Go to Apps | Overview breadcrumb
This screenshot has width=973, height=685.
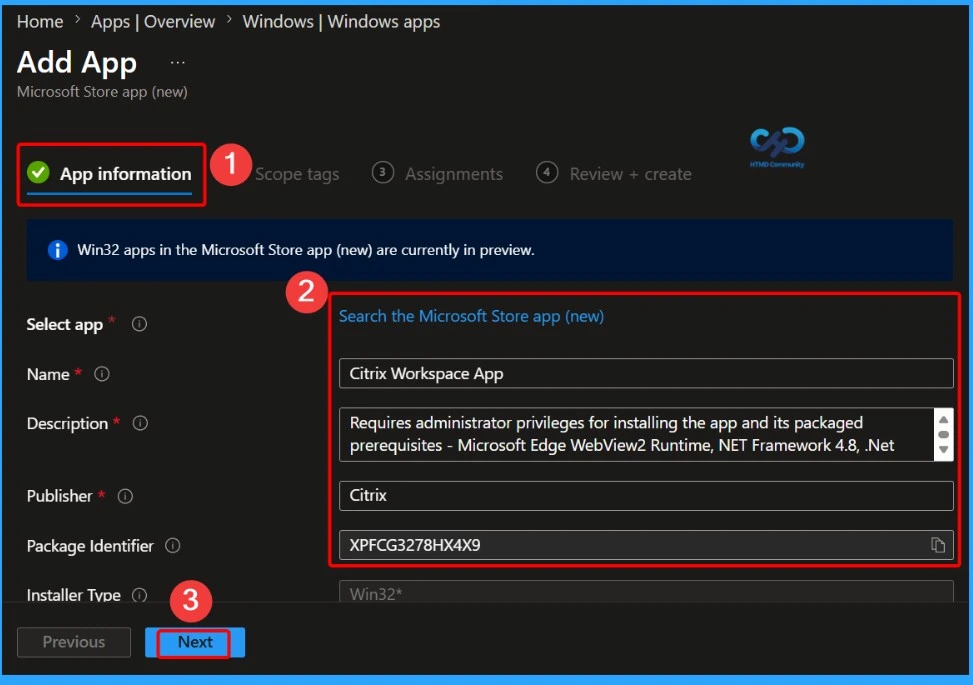tap(153, 22)
